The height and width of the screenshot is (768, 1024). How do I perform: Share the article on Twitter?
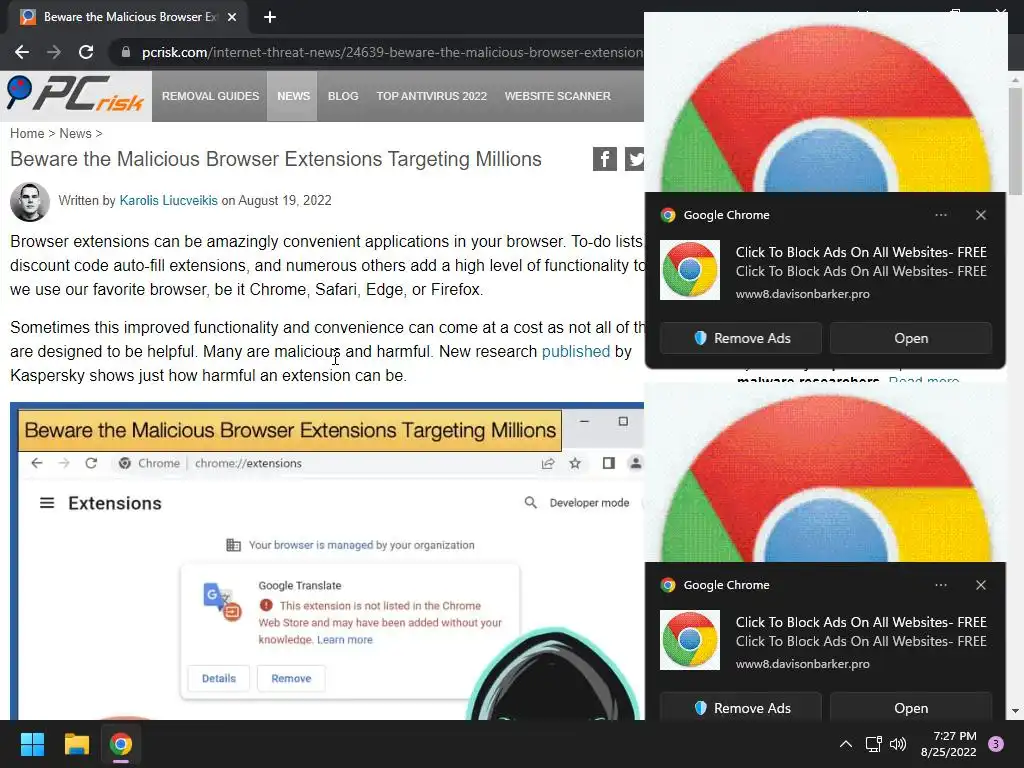pos(634,159)
